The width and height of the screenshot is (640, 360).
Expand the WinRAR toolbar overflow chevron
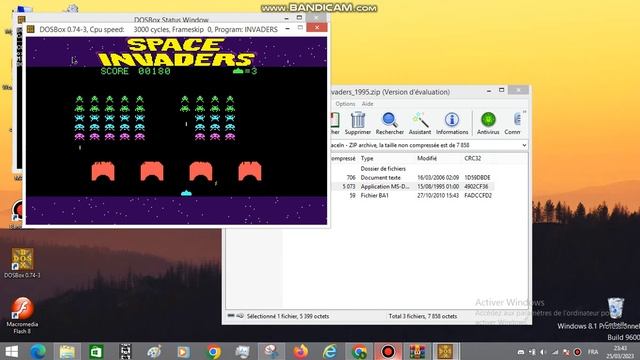(524, 112)
